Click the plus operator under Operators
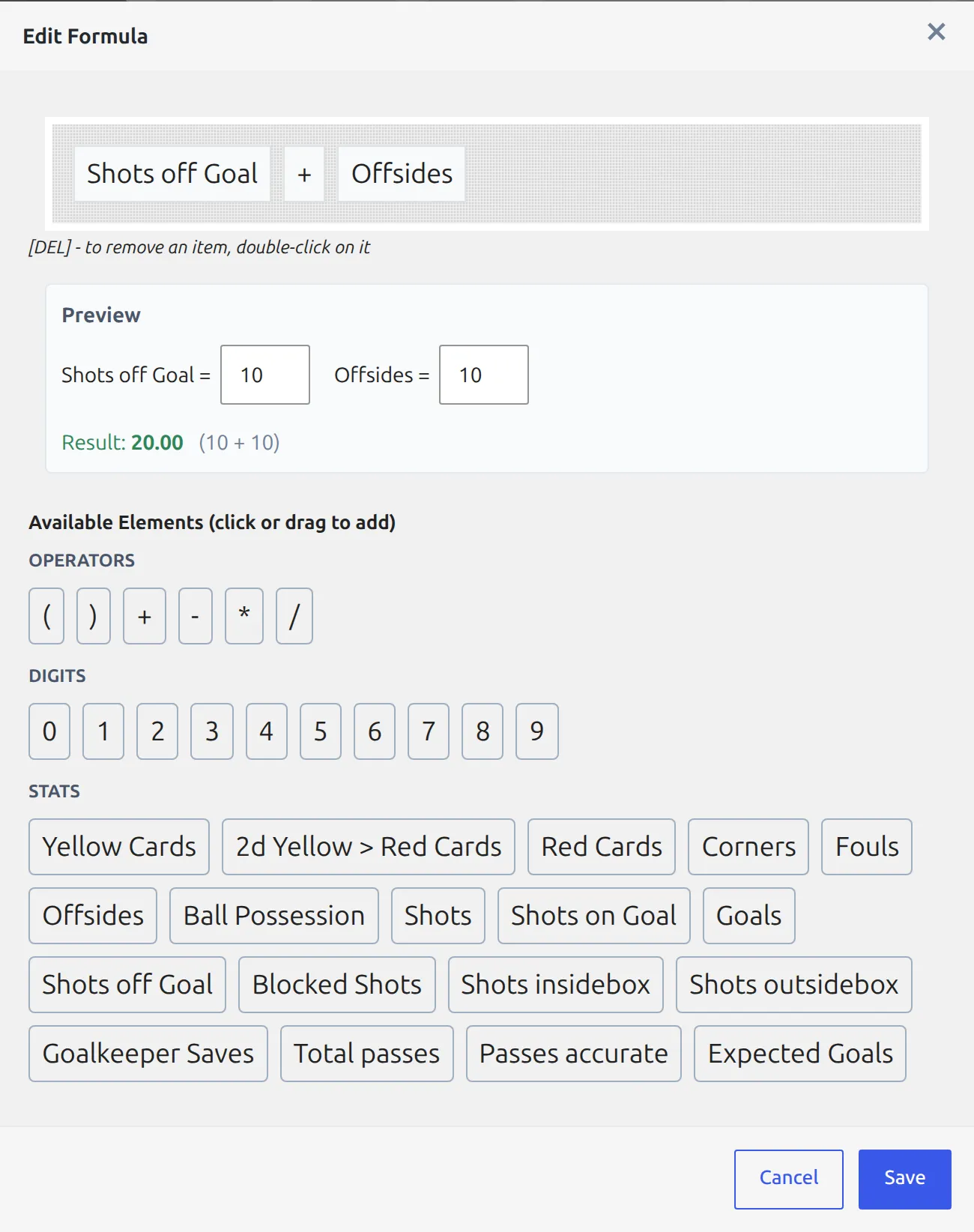974x1232 pixels. click(x=145, y=616)
